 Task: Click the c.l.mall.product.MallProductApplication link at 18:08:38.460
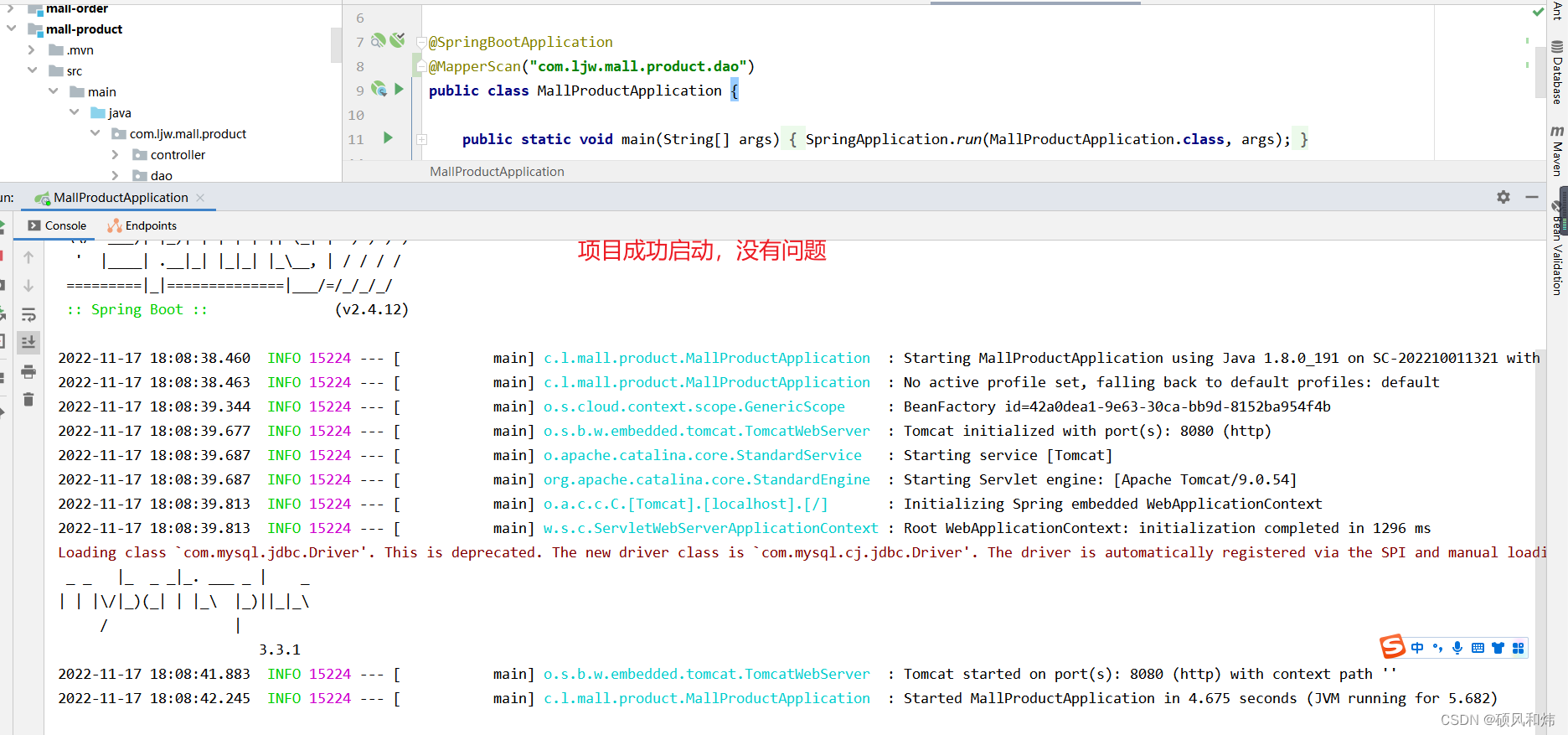pos(707,358)
